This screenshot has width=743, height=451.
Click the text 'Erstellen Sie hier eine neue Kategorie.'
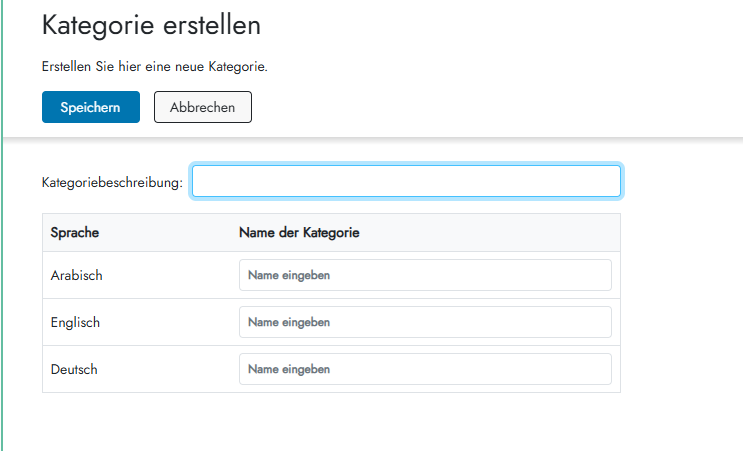155,67
